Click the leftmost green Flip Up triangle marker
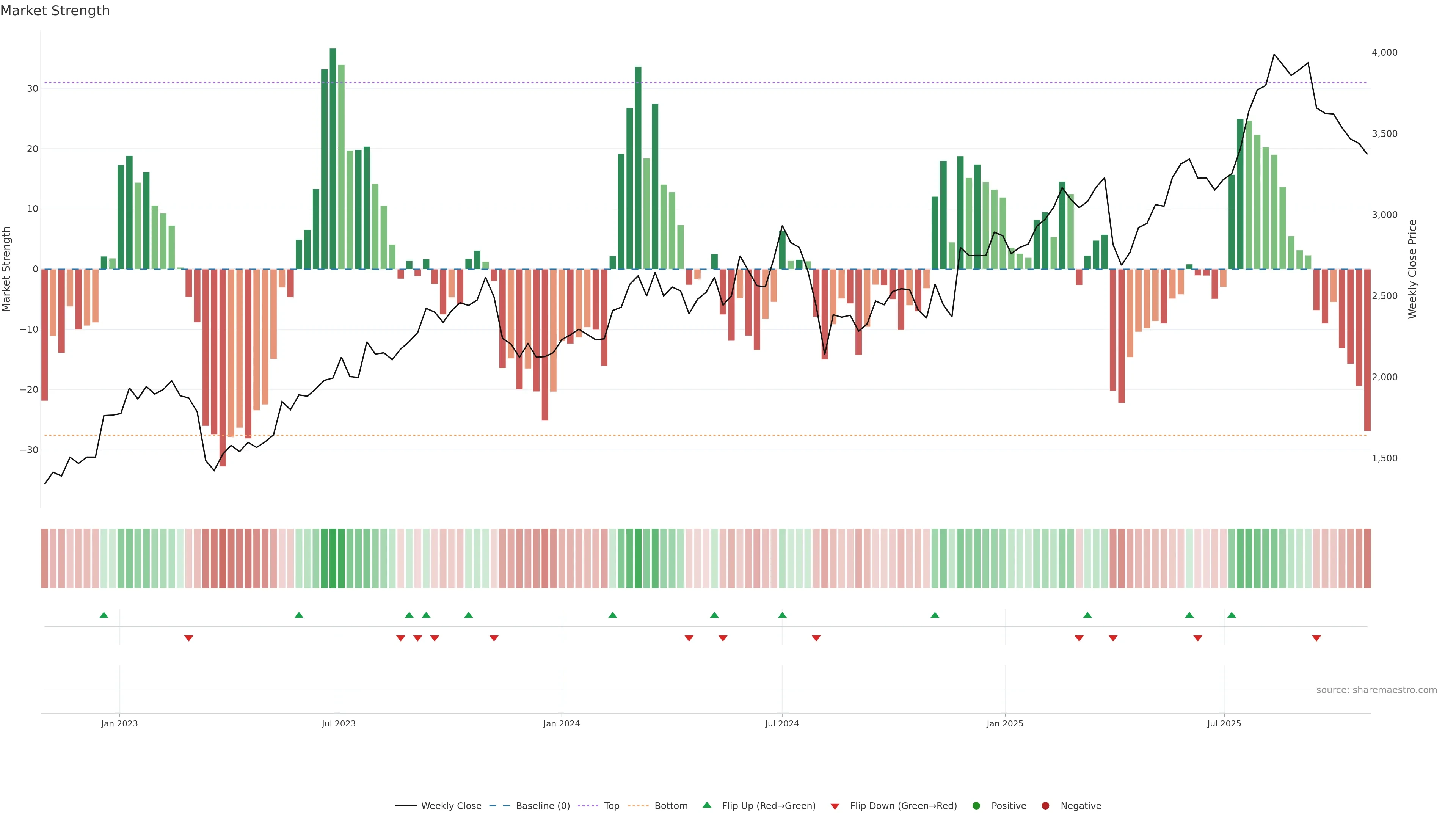1456x819 pixels. 104,615
